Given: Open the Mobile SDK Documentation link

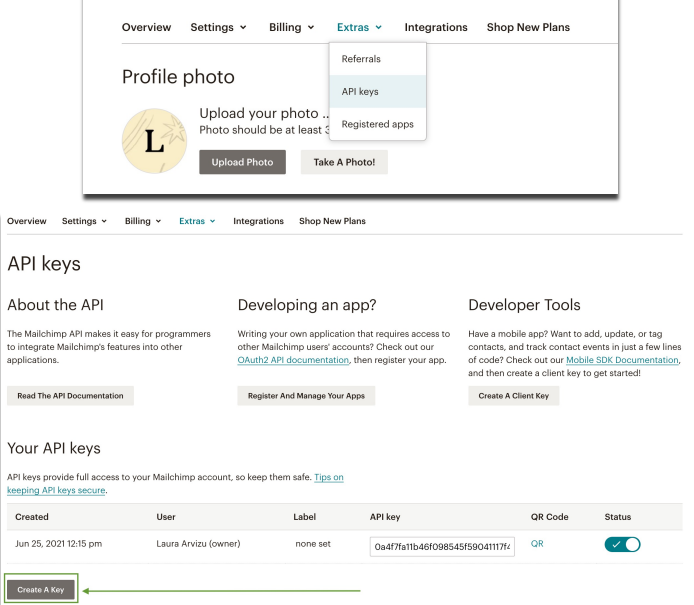Looking at the screenshot, I should (622, 360).
